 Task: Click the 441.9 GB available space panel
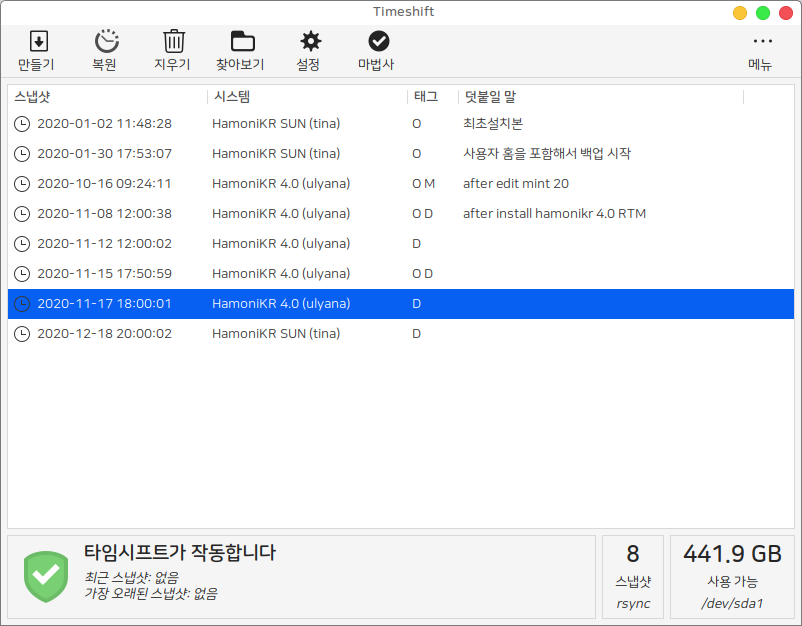732,576
